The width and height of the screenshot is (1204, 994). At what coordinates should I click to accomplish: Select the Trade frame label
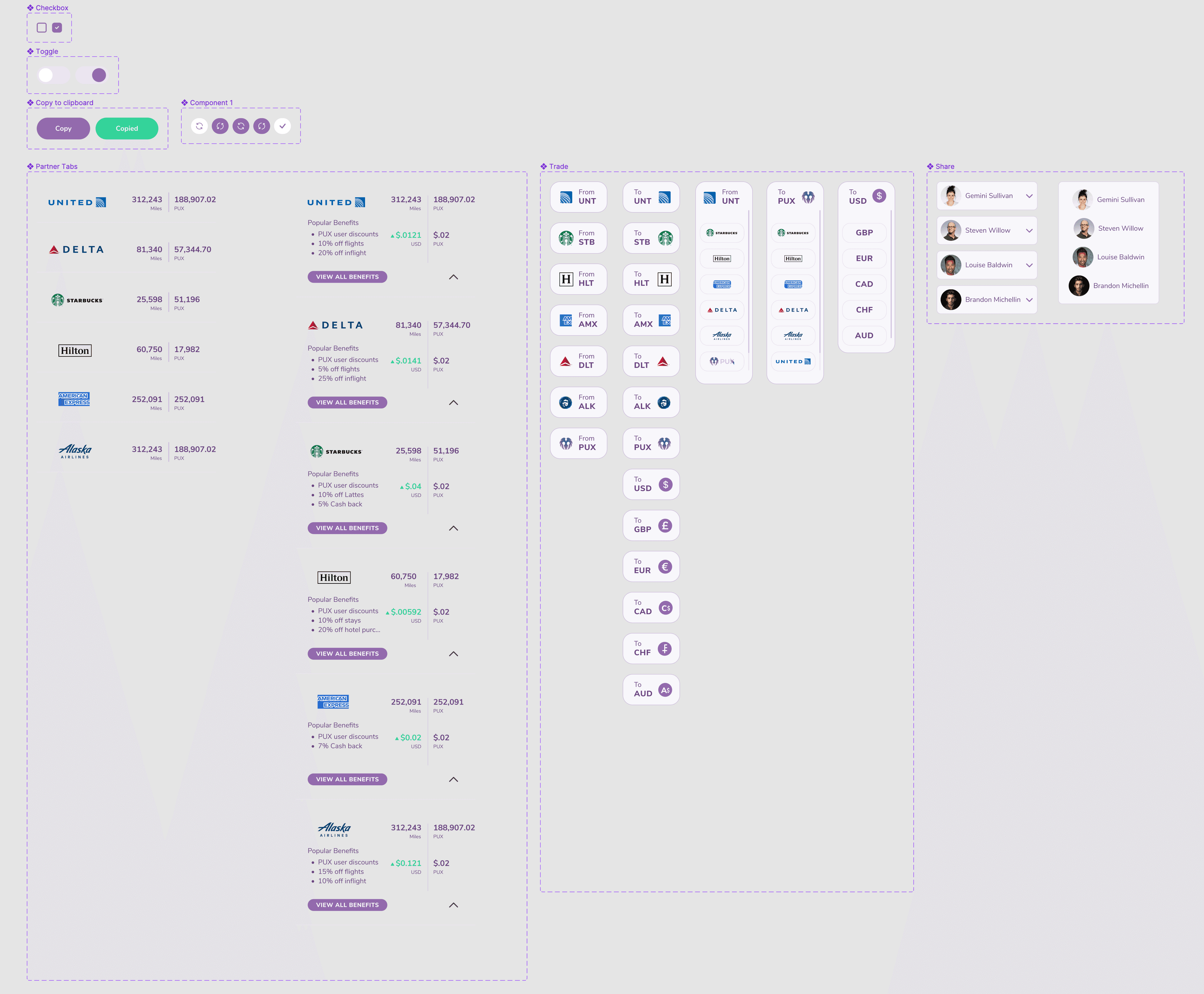[554, 167]
